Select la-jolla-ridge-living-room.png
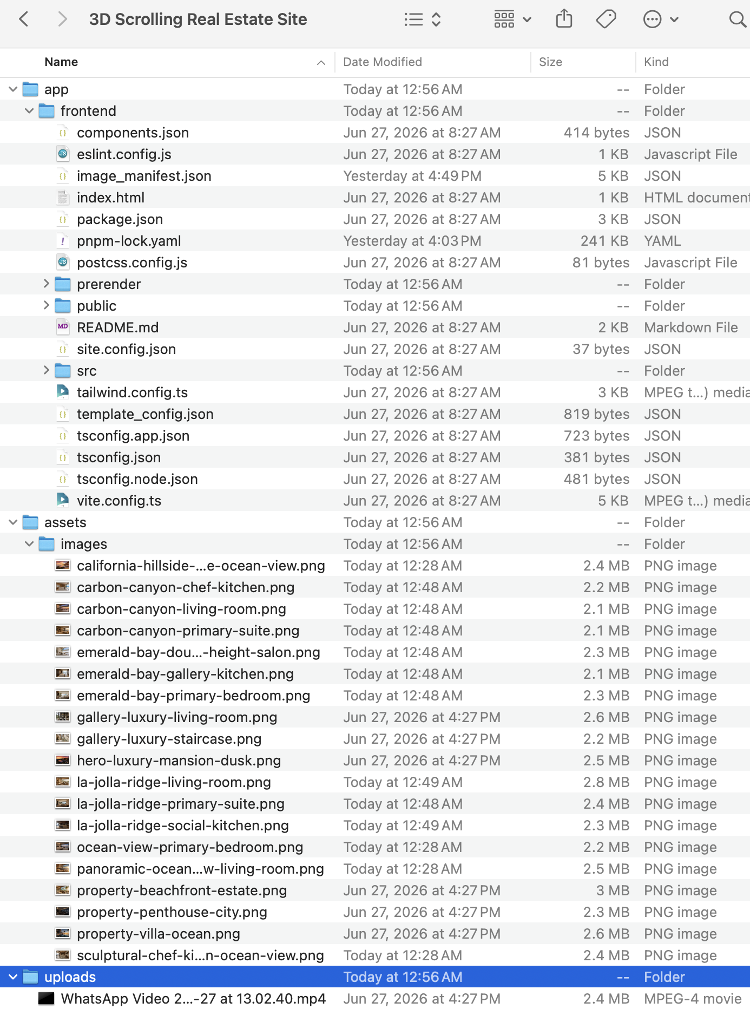Image resolution: width=750 pixels, height=1010 pixels. 173,782
